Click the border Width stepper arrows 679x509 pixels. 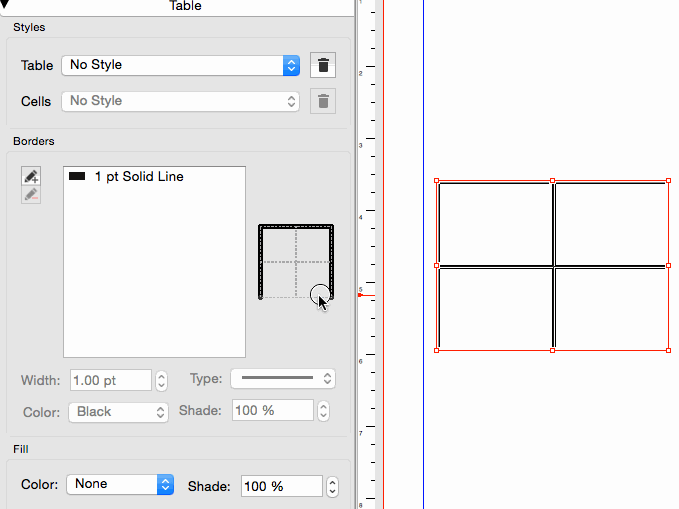(x=162, y=380)
